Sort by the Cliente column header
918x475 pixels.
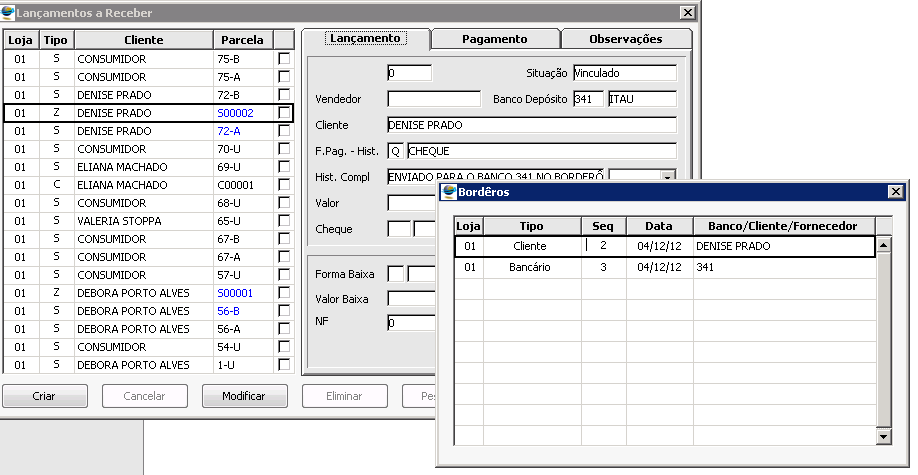143,40
